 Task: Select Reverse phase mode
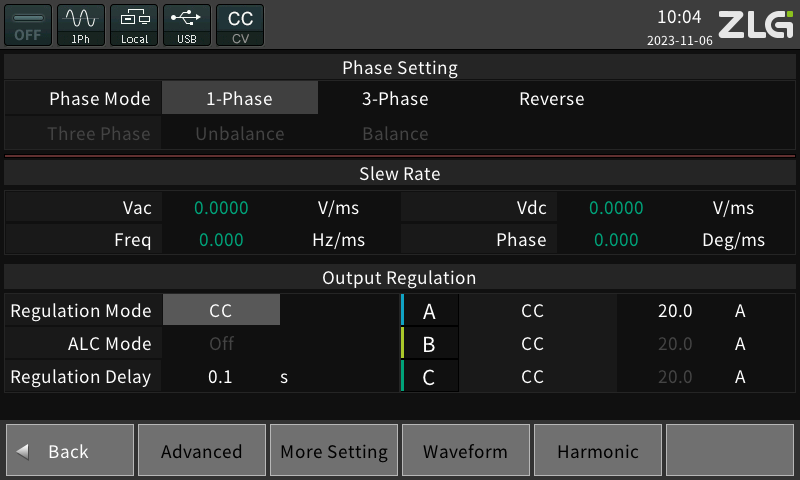click(551, 99)
